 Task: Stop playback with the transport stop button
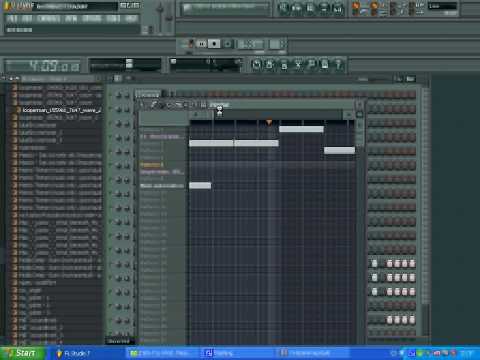pyautogui.click(x=214, y=44)
